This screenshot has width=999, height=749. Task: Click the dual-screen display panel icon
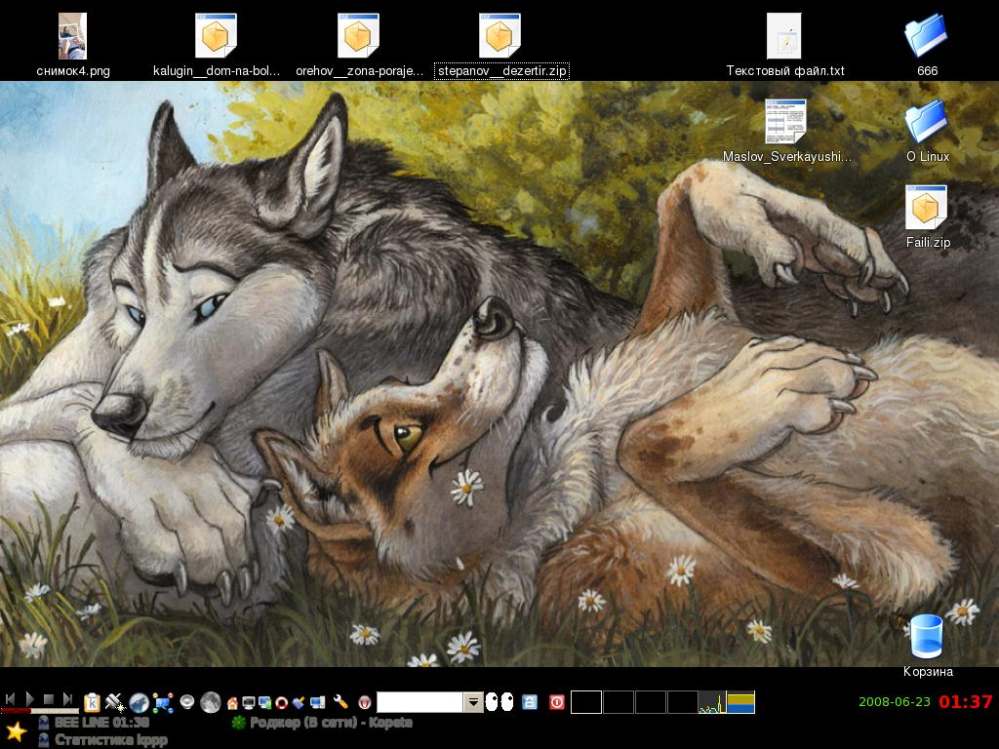click(x=265, y=703)
